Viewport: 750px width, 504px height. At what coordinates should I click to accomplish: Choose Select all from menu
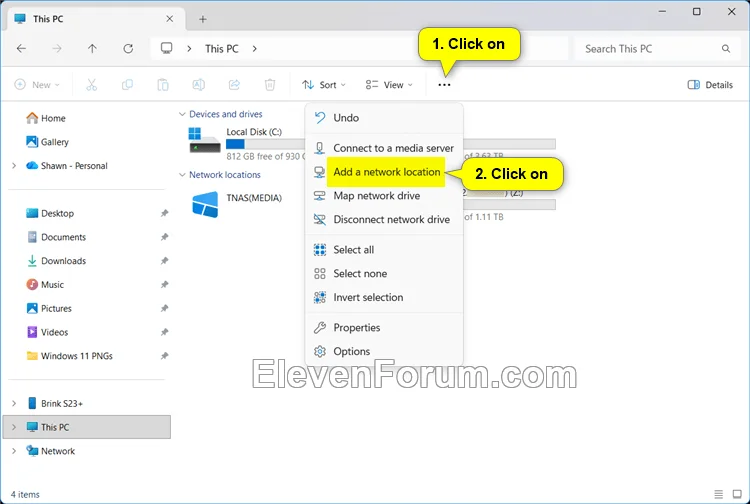tap(384, 250)
